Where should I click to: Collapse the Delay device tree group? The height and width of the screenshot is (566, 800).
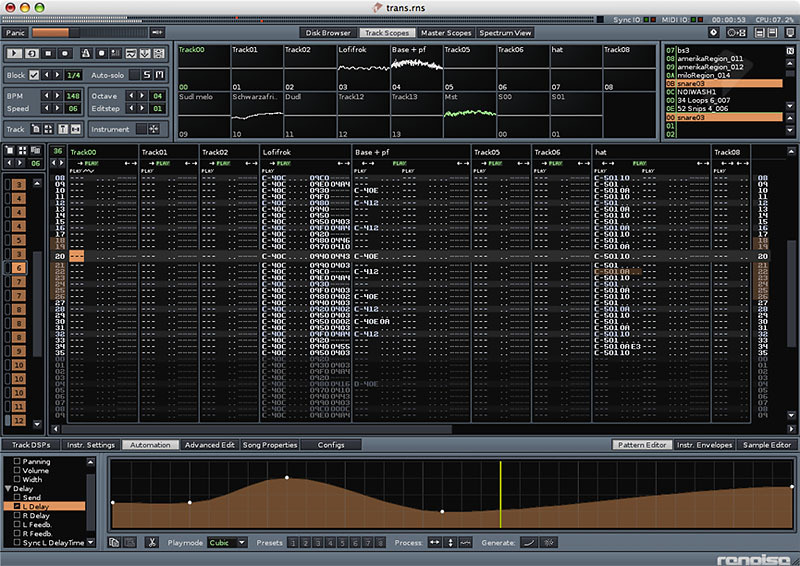point(9,488)
